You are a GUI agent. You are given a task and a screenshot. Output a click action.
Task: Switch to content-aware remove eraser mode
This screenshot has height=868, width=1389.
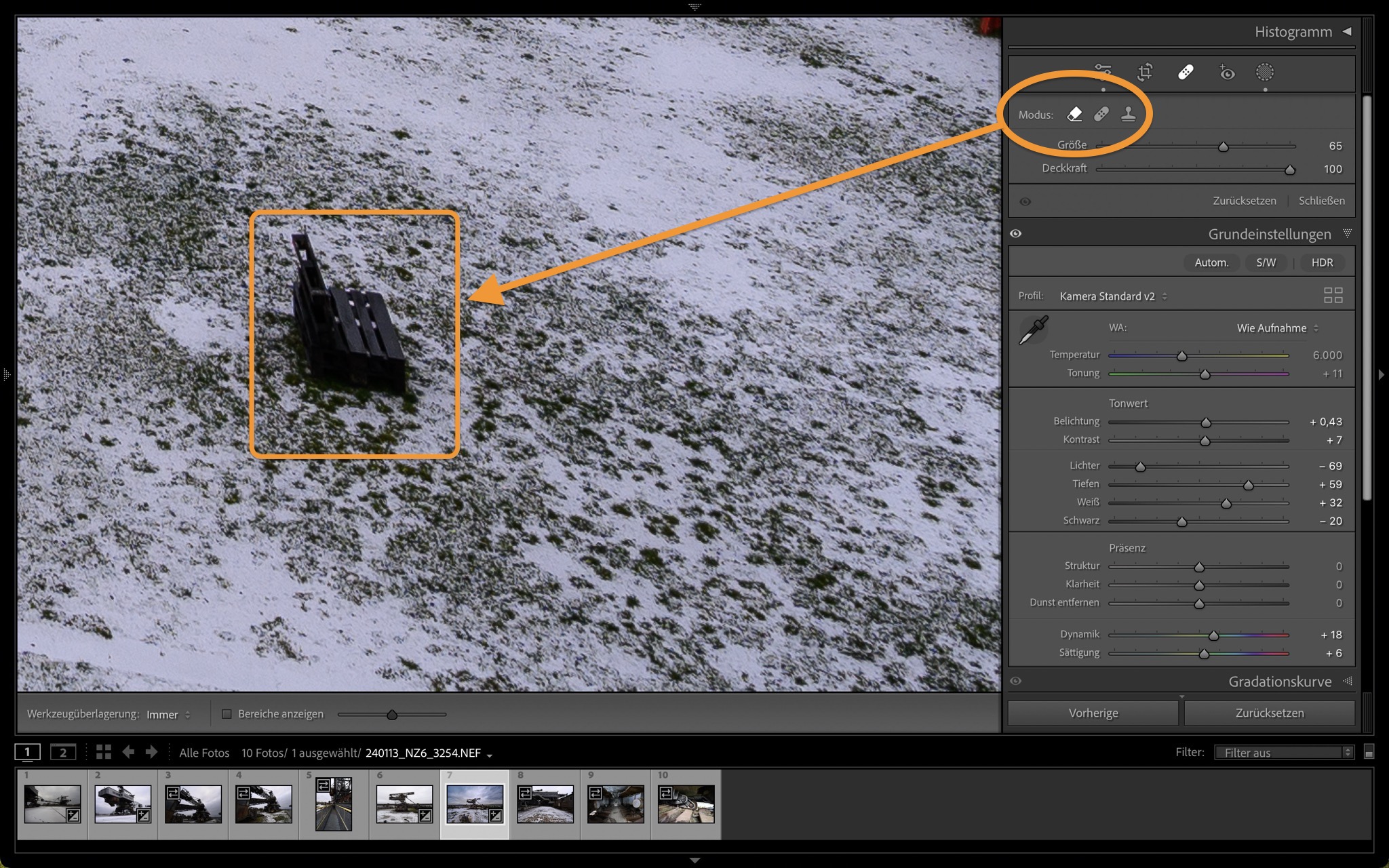[1074, 114]
